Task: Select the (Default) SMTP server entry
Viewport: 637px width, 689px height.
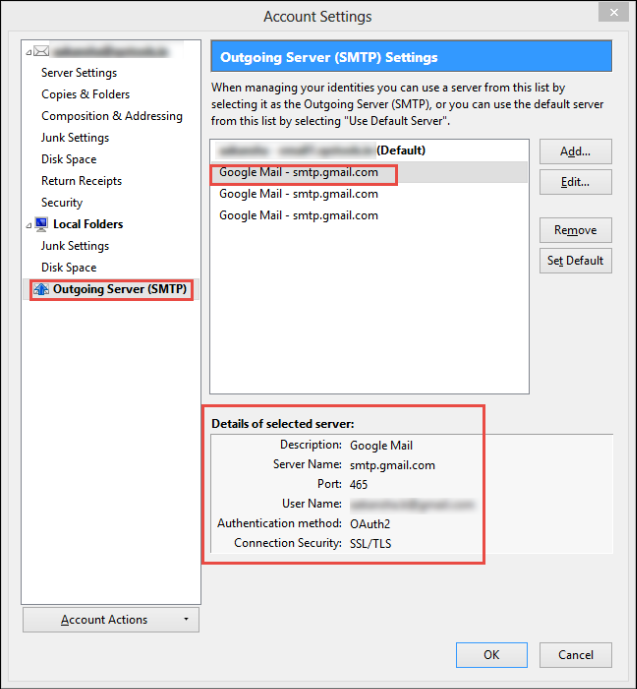Action: click(x=369, y=151)
